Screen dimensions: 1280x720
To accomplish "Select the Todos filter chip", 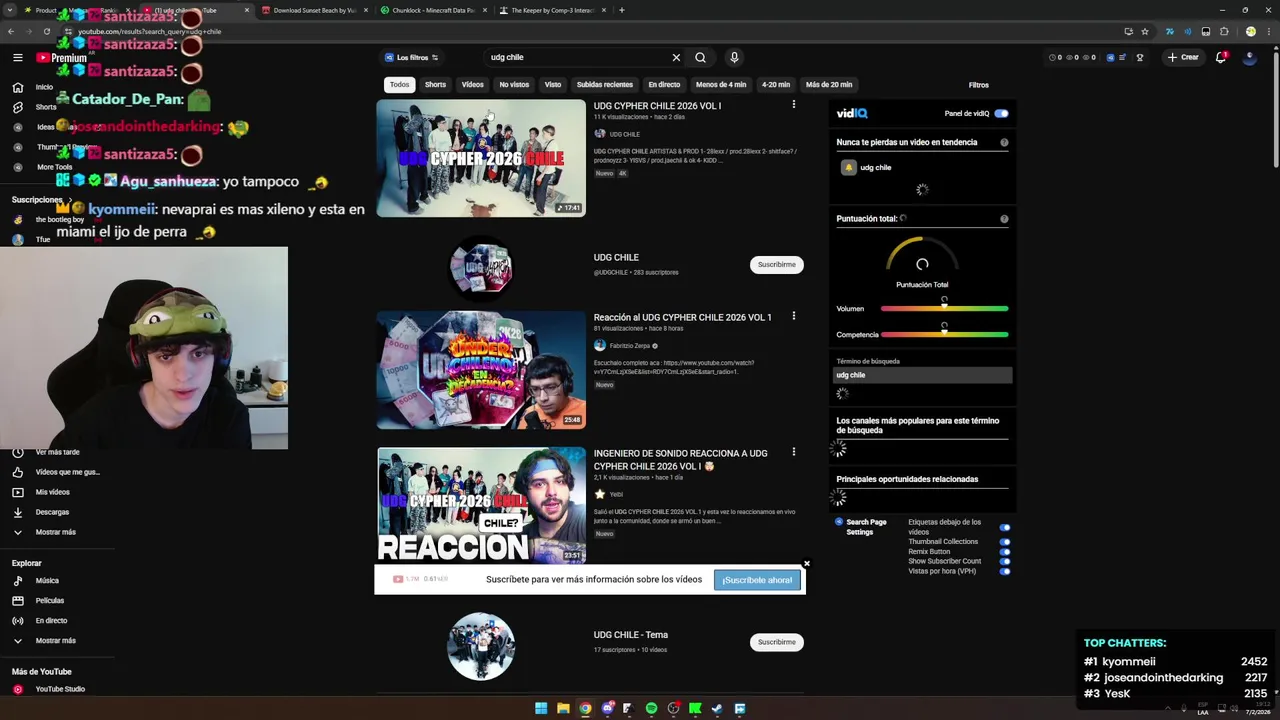I will pos(399,85).
